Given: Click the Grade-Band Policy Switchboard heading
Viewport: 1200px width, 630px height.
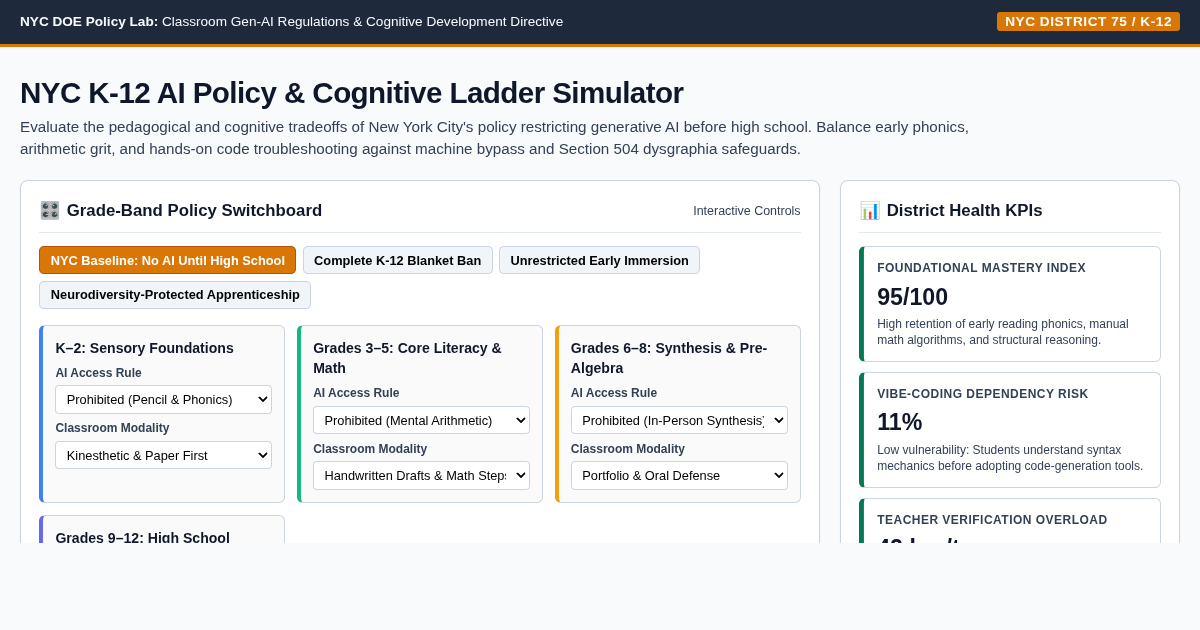Looking at the screenshot, I should pyautogui.click(x=194, y=211).
